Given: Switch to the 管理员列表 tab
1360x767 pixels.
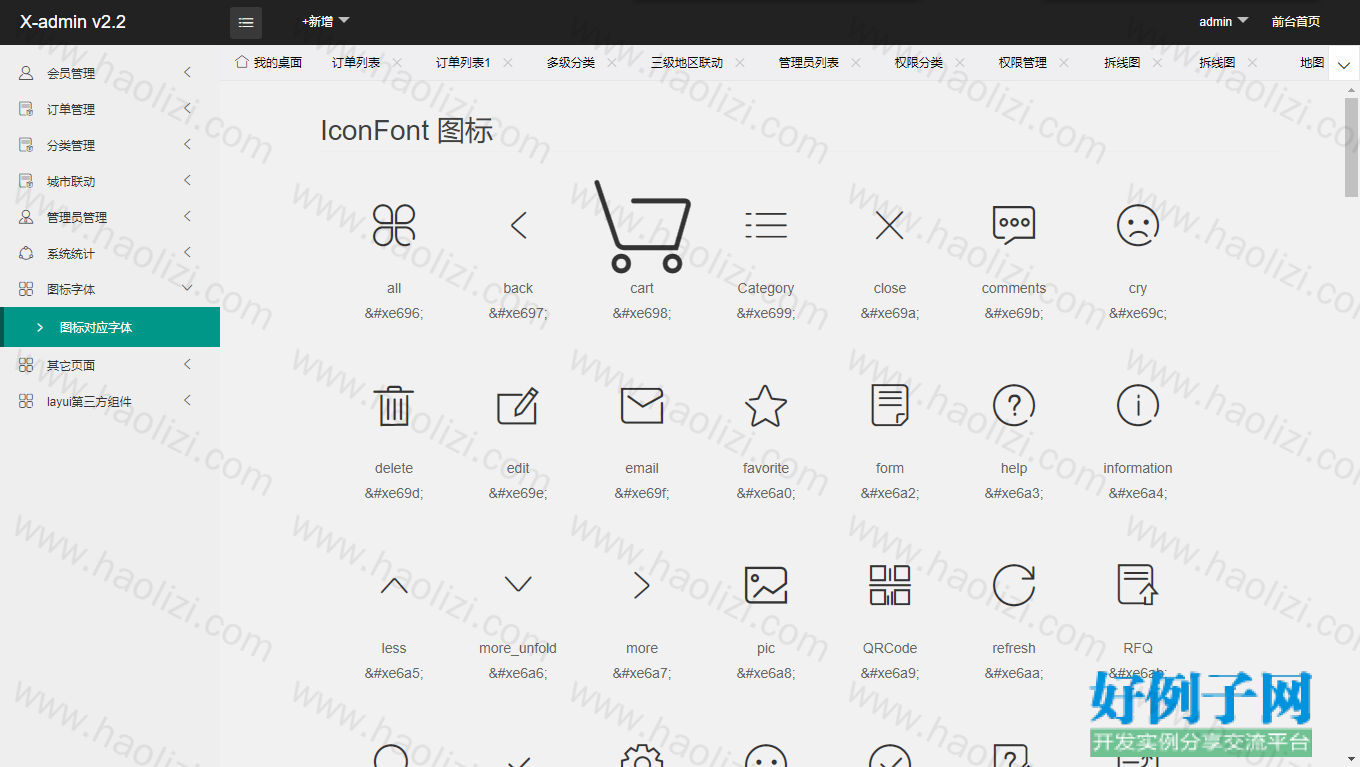Looking at the screenshot, I should coord(809,62).
